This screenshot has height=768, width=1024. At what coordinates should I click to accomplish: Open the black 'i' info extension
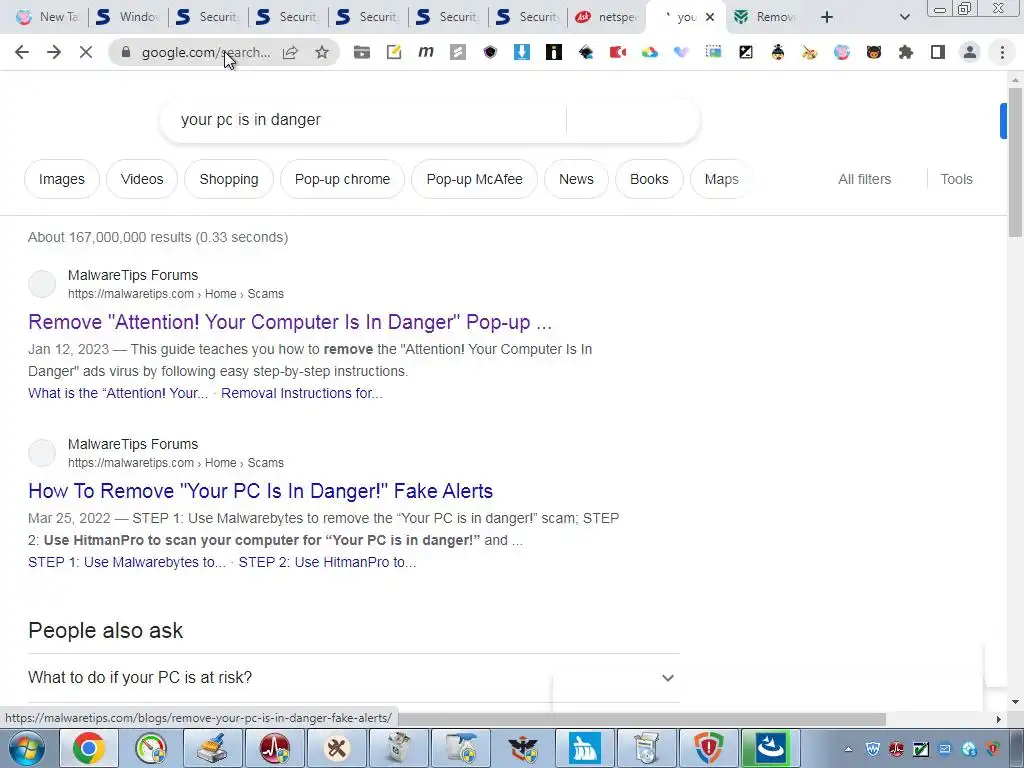[x=554, y=52]
